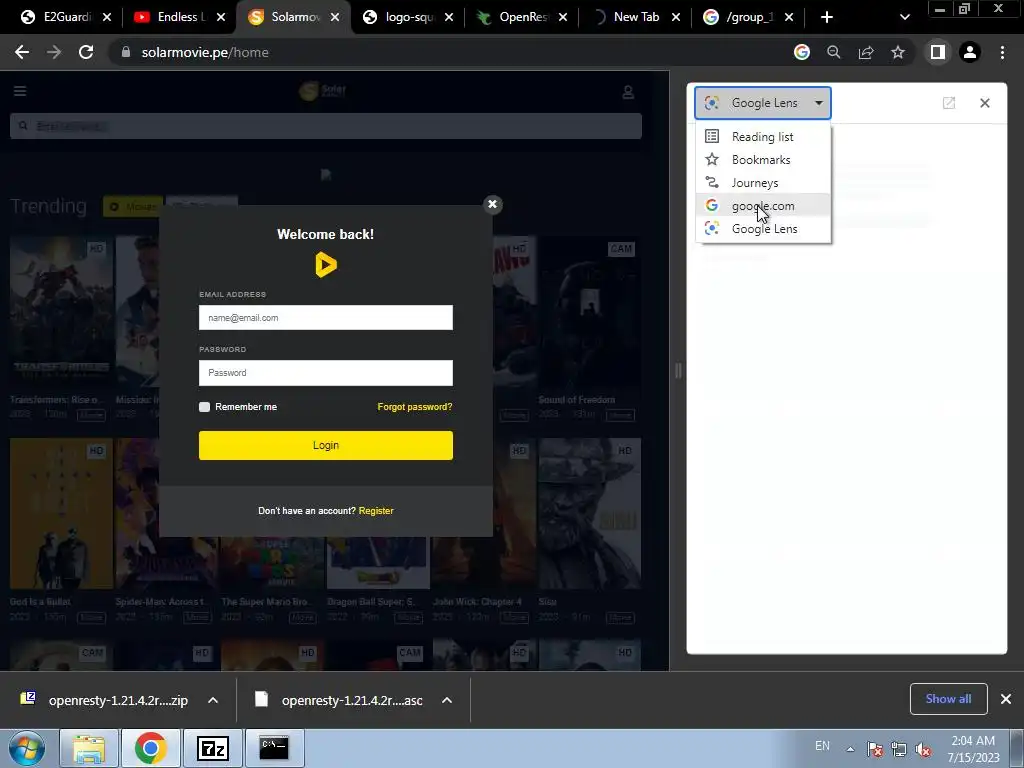Viewport: 1024px width, 768px height.
Task: Open the Sound of Freedom poster
Action: 589,313
